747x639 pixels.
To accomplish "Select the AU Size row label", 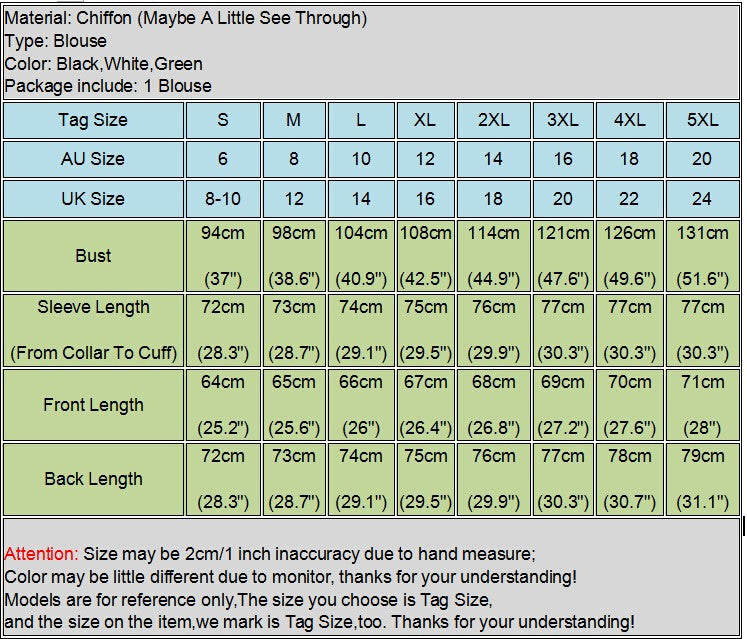I will (93, 159).
